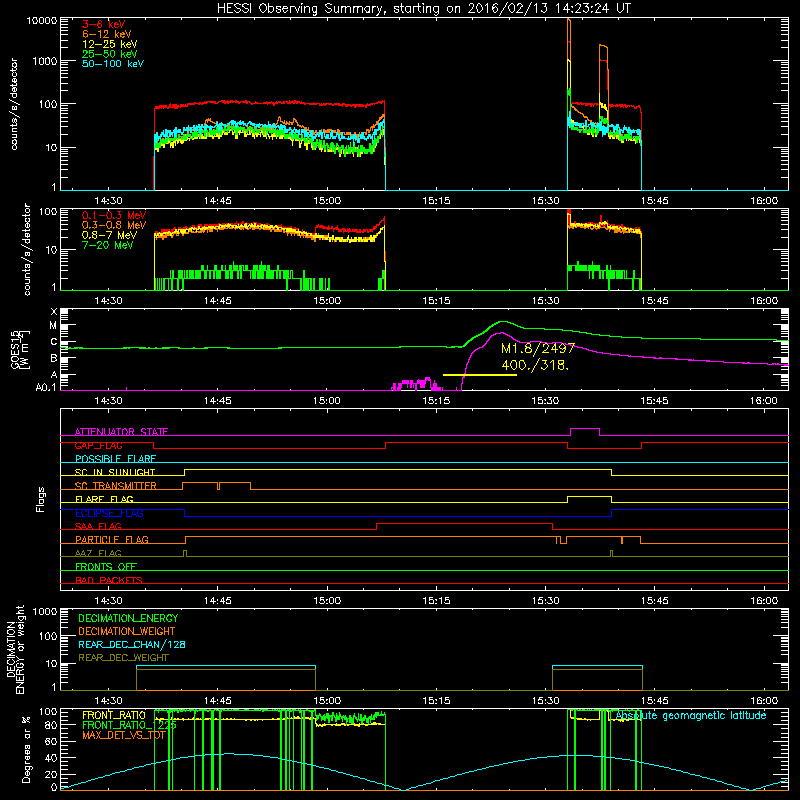Select the SC_TRANSMITTER flag label
Screen dimensions: 800x800
point(115,486)
